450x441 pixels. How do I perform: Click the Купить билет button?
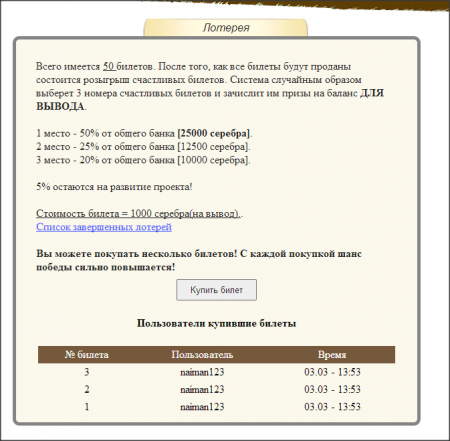pyautogui.click(x=216, y=290)
